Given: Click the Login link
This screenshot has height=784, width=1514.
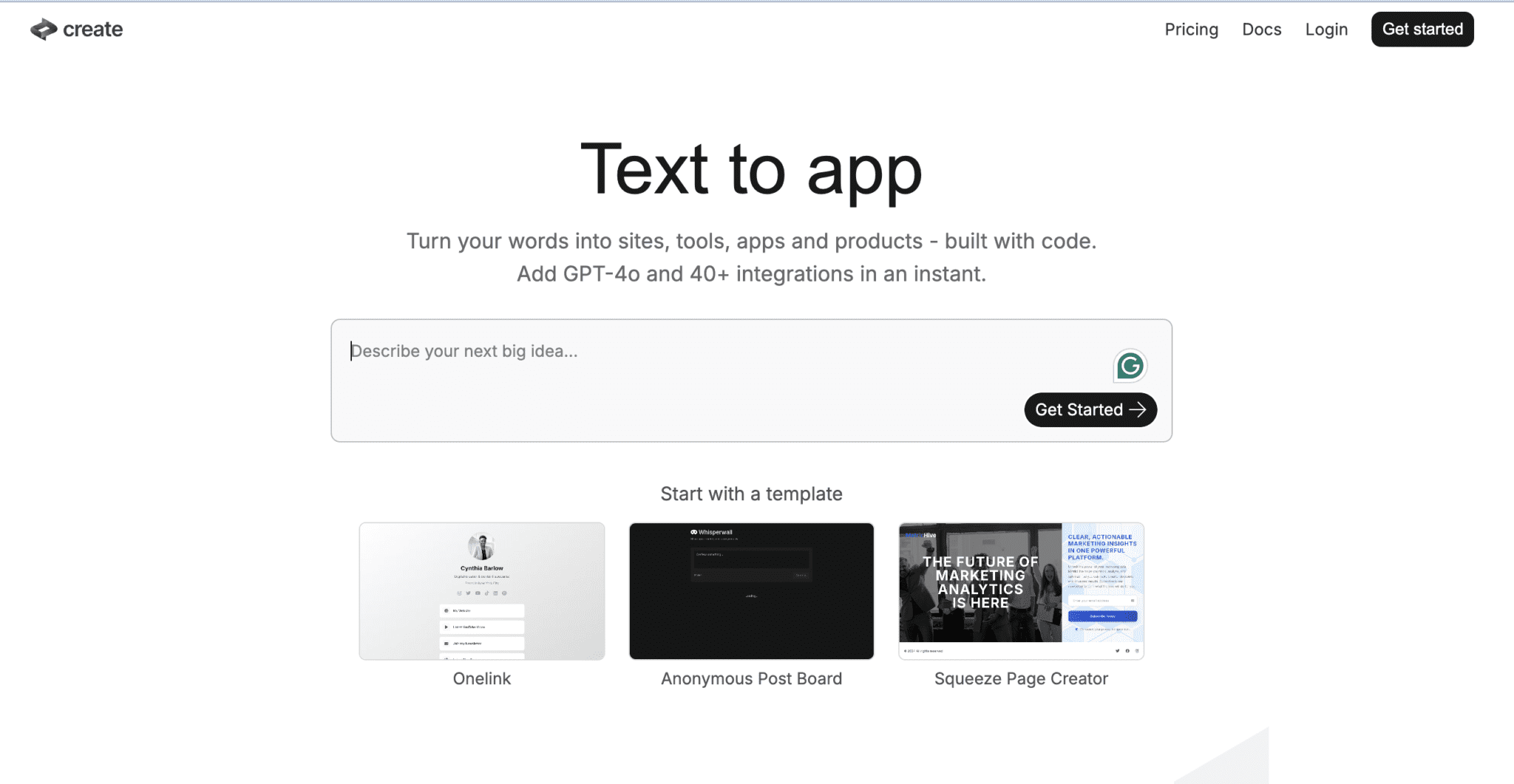Looking at the screenshot, I should (x=1326, y=30).
